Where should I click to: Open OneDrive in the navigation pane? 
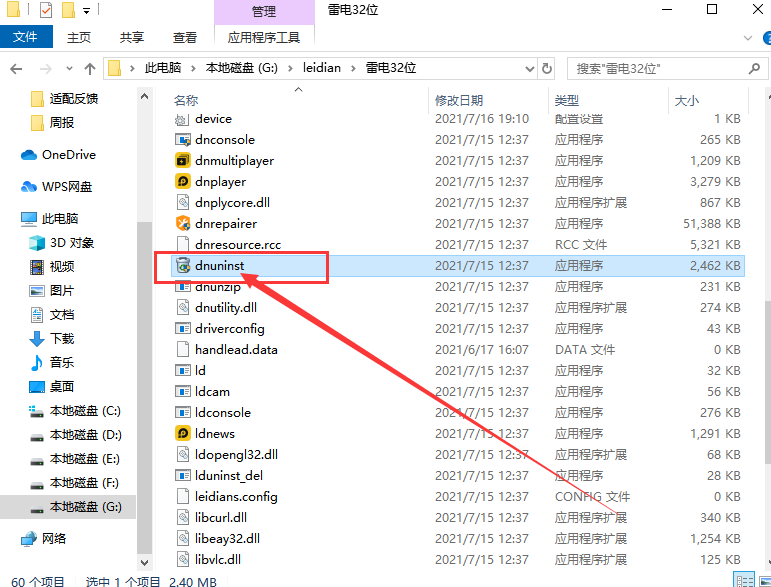(x=68, y=155)
